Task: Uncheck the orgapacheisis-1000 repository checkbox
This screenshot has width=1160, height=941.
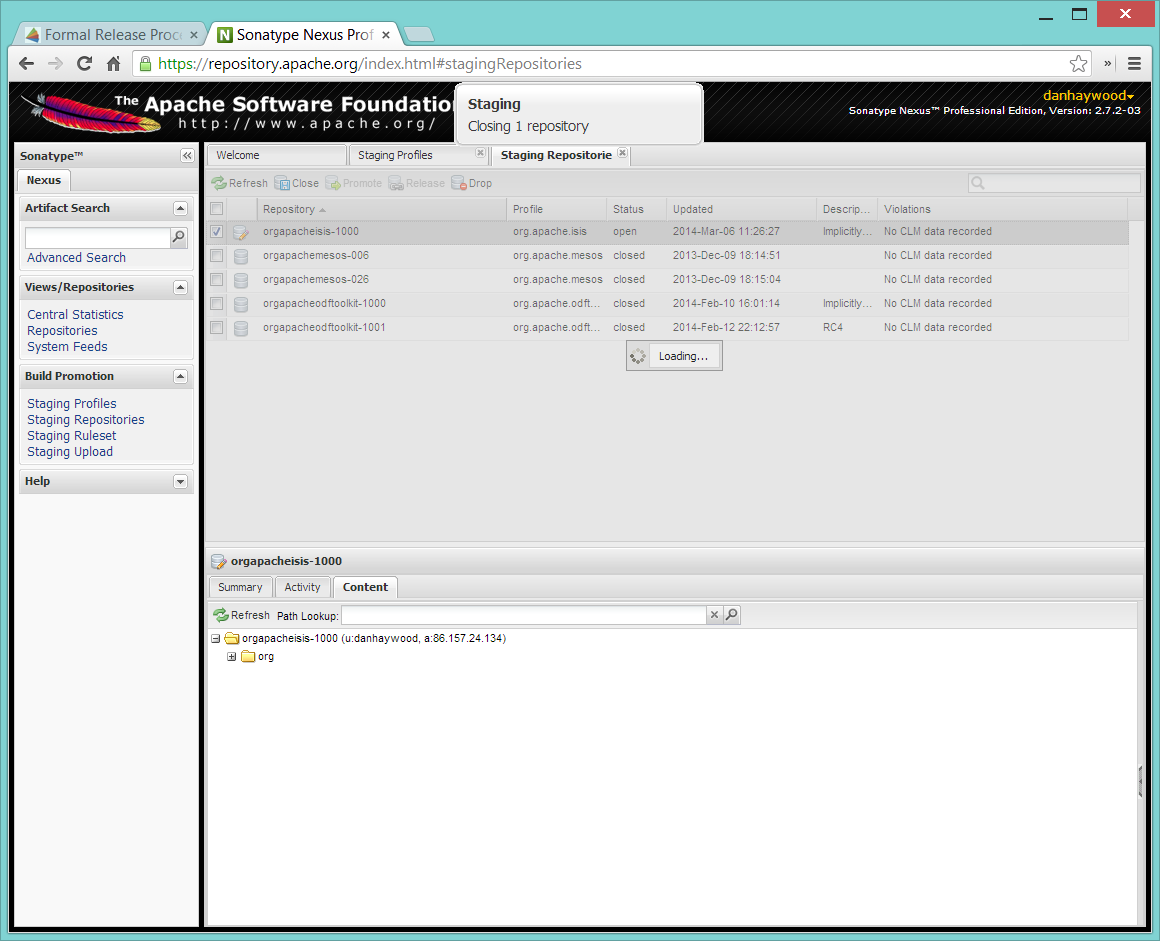Action: tap(217, 231)
